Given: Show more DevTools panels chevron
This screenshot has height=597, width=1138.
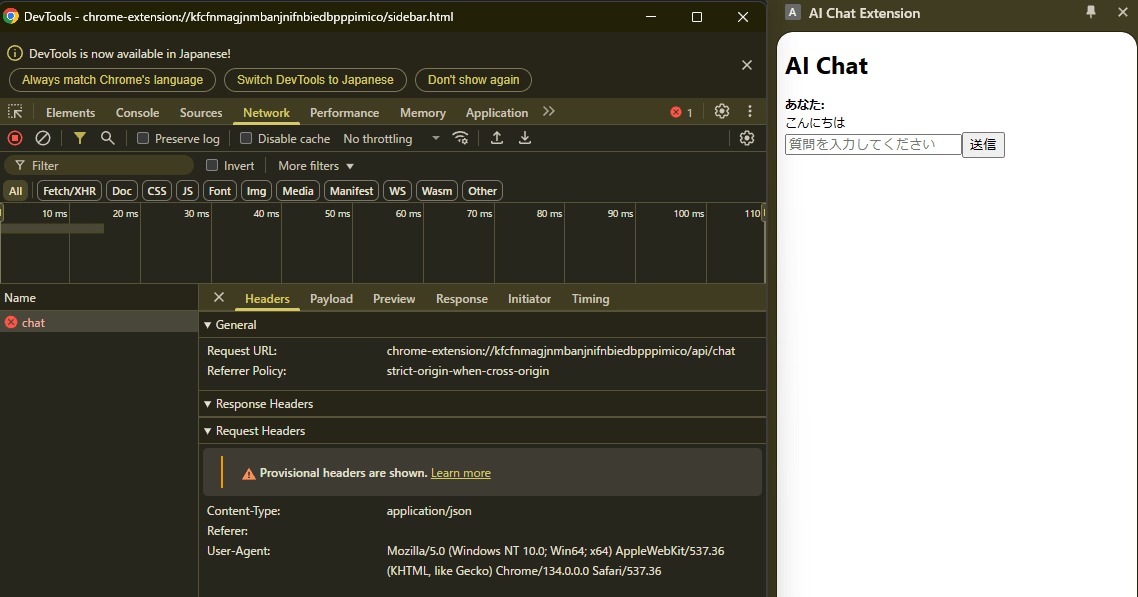Looking at the screenshot, I should point(549,111).
